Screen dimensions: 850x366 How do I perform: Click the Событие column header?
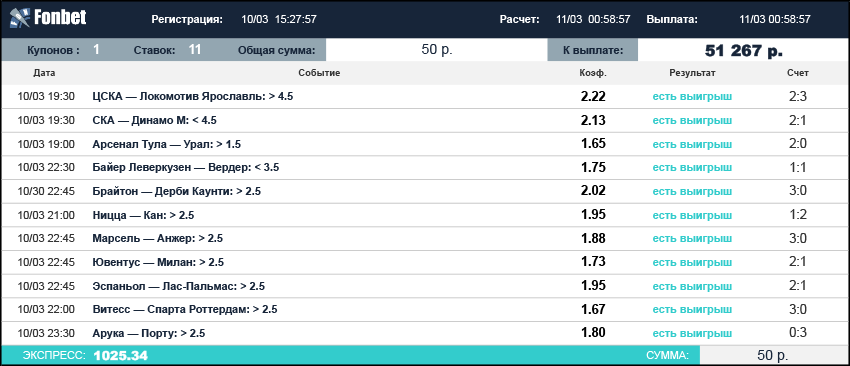[319, 73]
